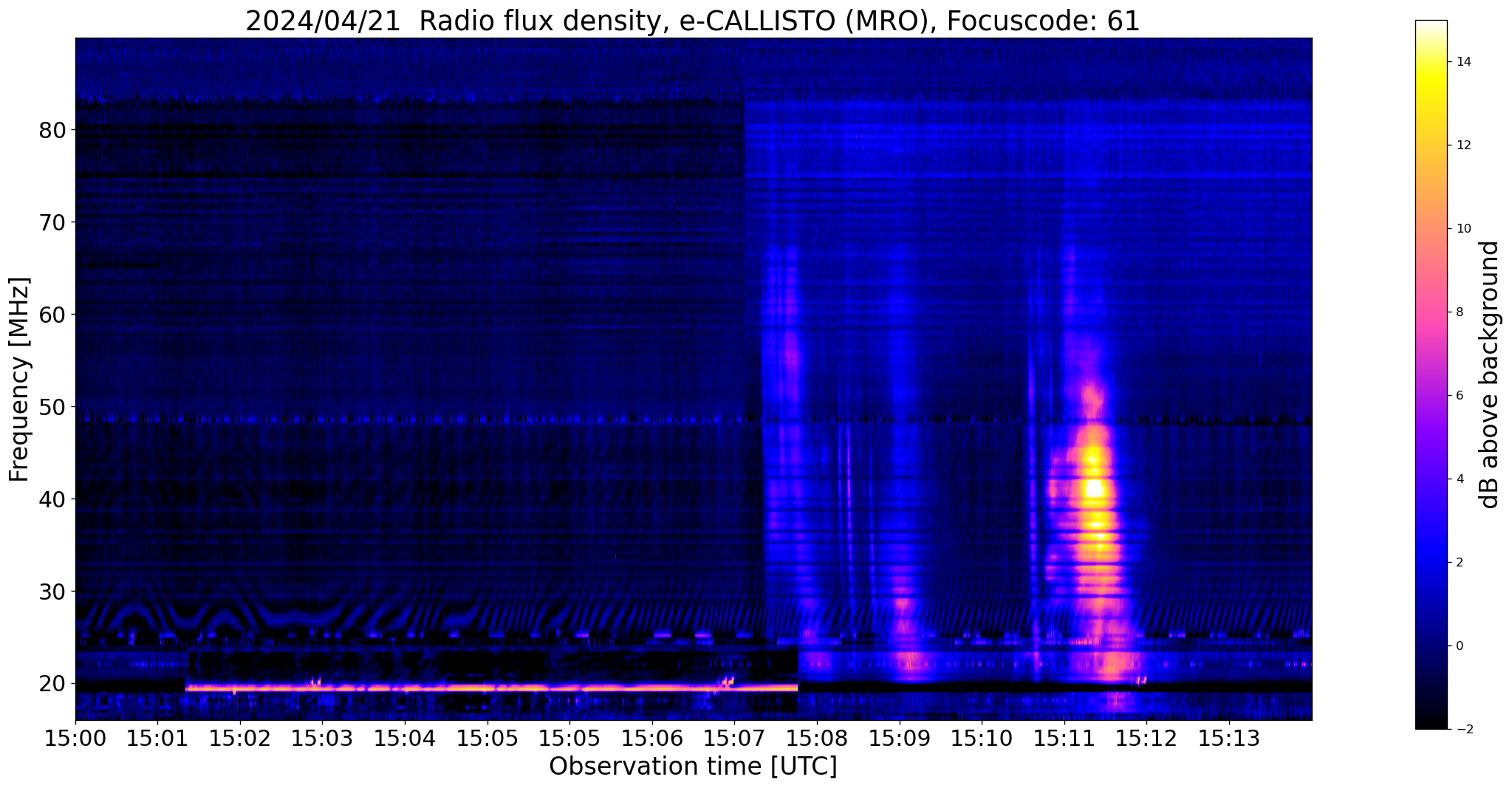This screenshot has height=788, width=1512.
Task: Click the 4 value on the colorbar
Action: [1460, 479]
